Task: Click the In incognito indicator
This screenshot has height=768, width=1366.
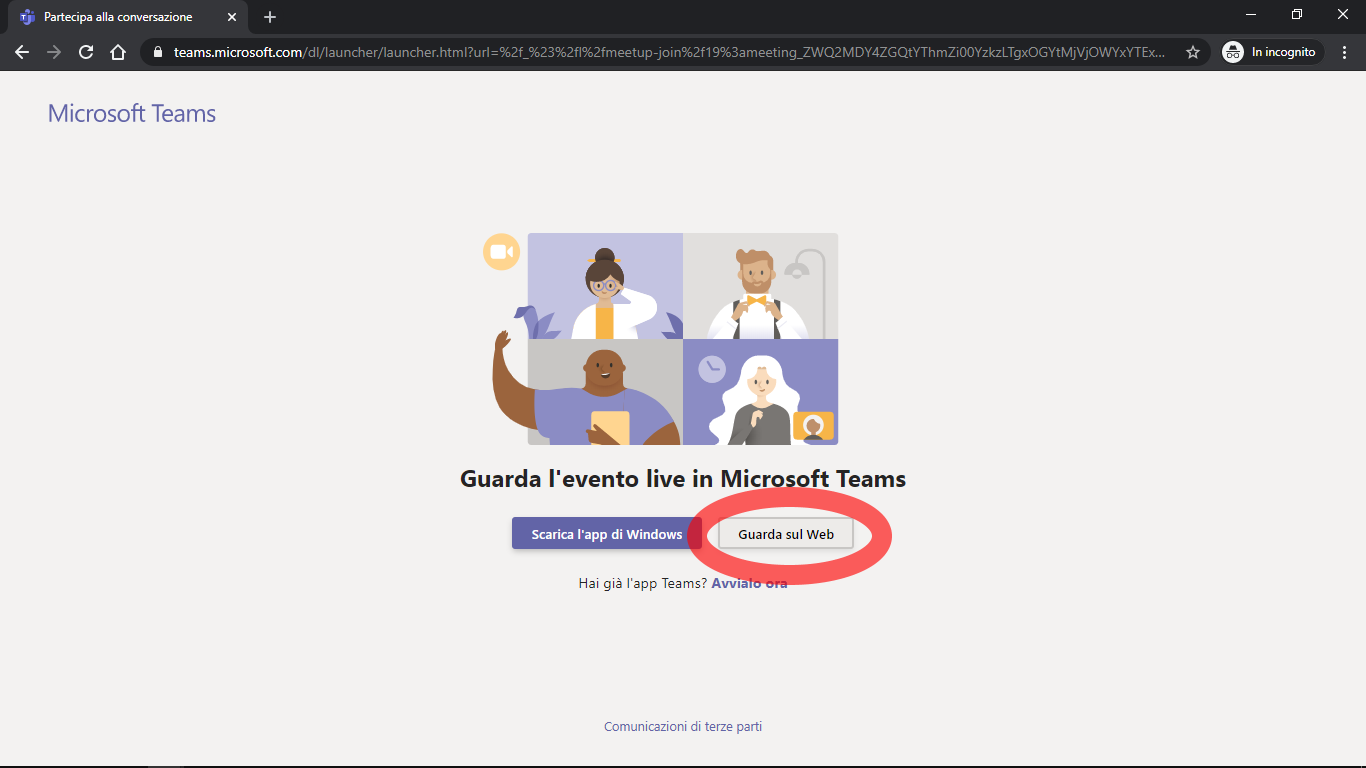Action: [1272, 52]
